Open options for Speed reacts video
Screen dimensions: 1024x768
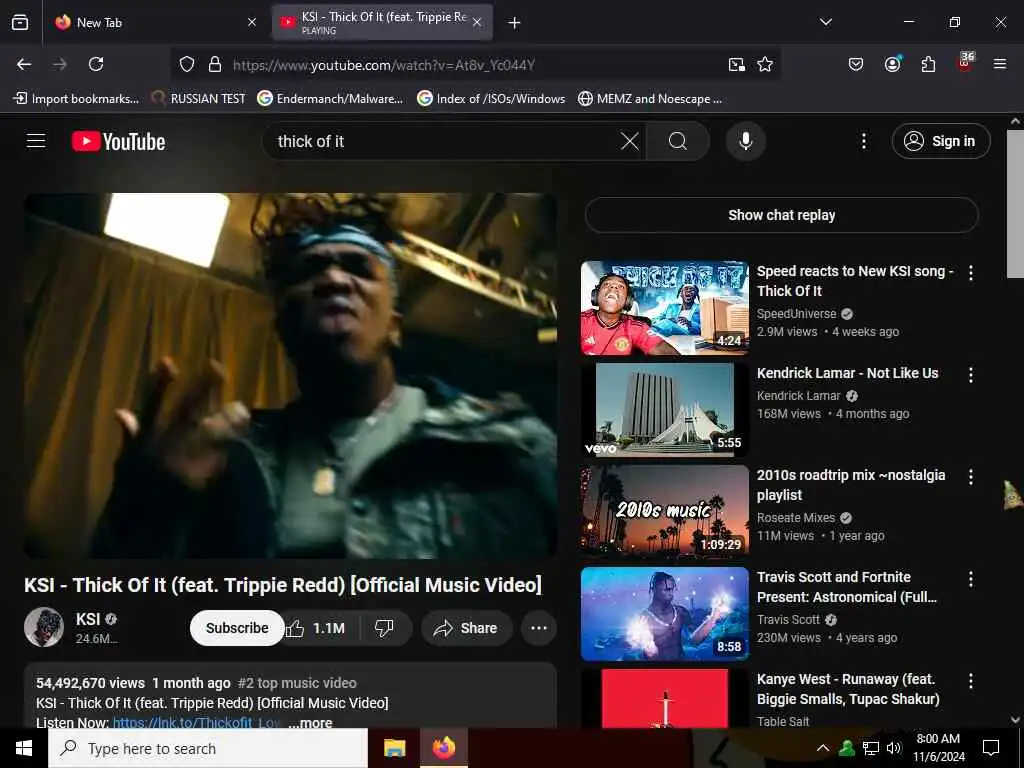tap(971, 273)
